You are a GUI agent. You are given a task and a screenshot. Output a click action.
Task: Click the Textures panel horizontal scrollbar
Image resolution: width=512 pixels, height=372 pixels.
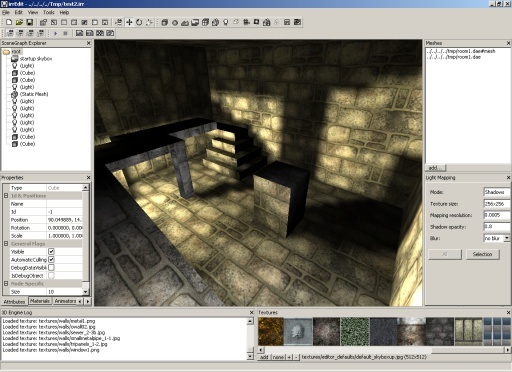[384, 350]
